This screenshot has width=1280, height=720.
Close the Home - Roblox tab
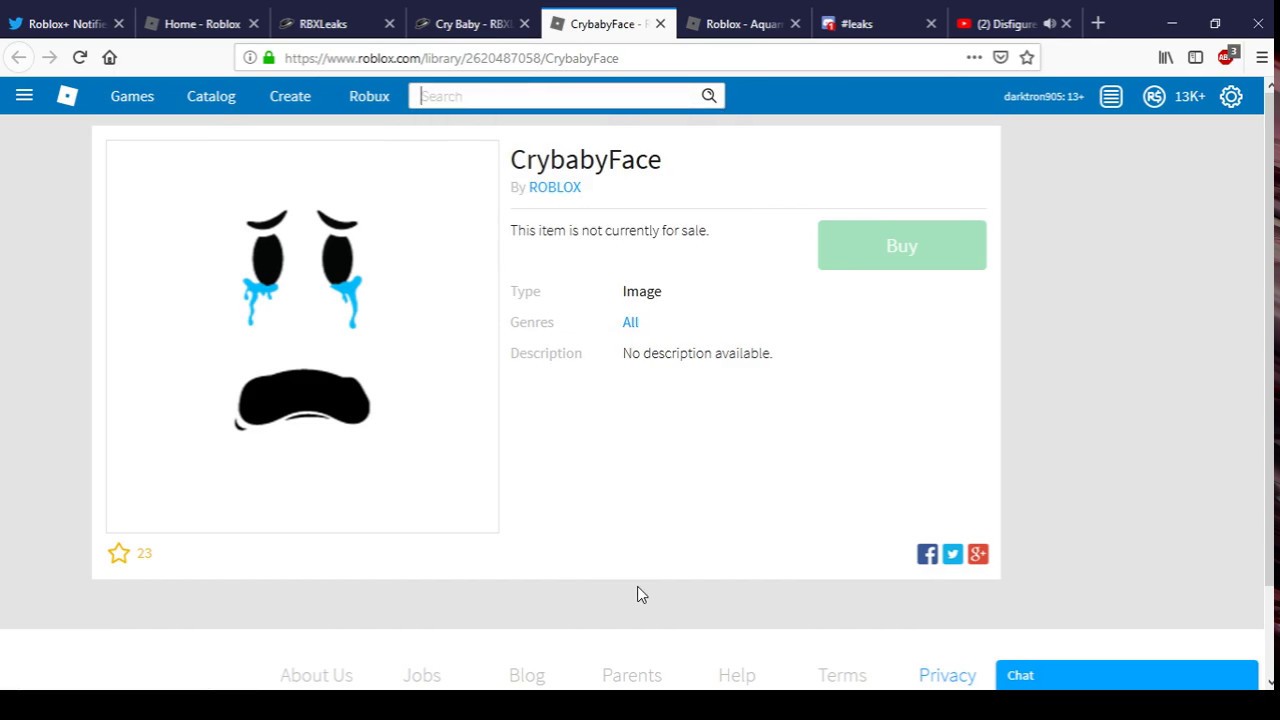pos(253,24)
